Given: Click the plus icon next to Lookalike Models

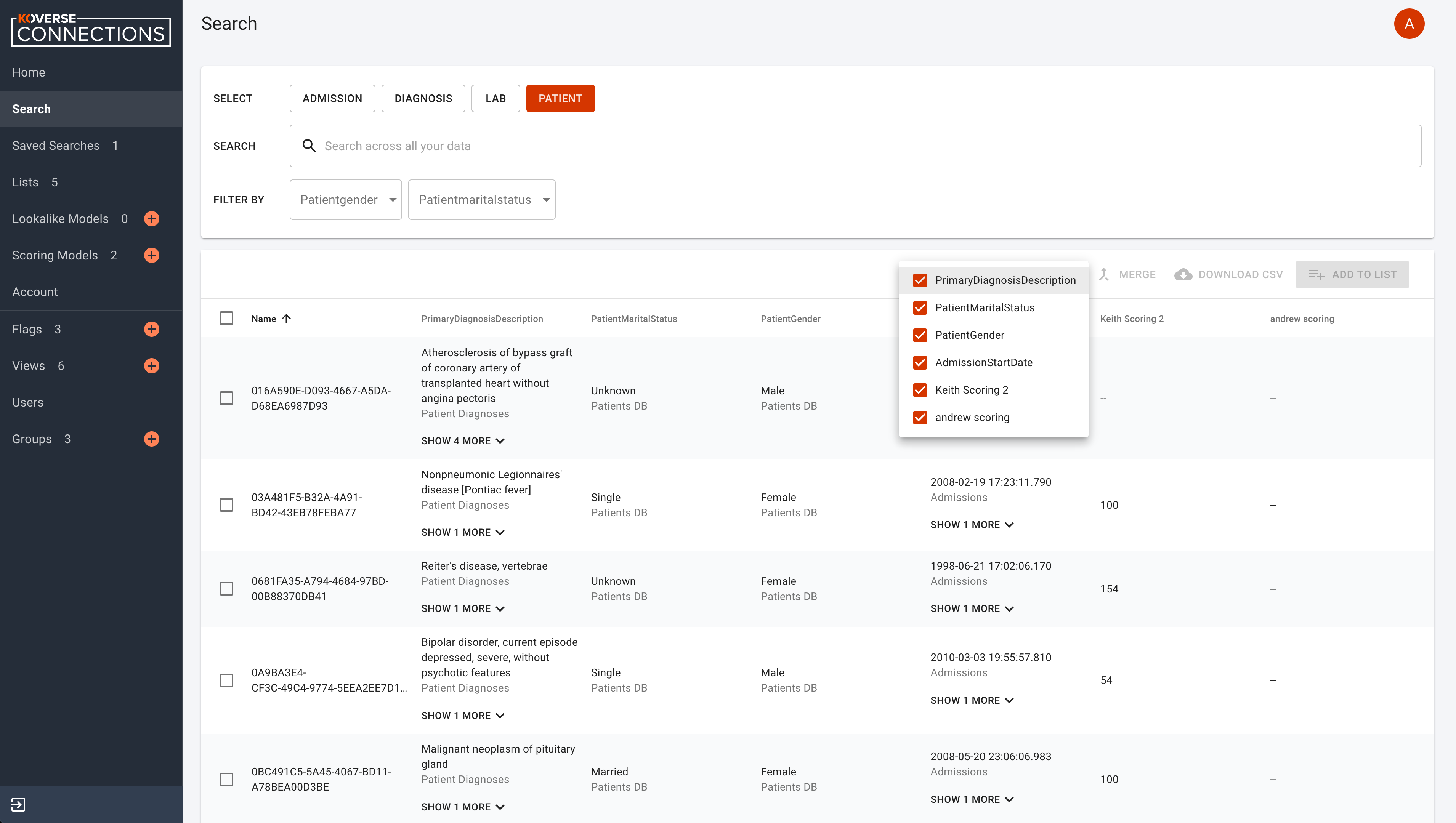Looking at the screenshot, I should [x=152, y=219].
